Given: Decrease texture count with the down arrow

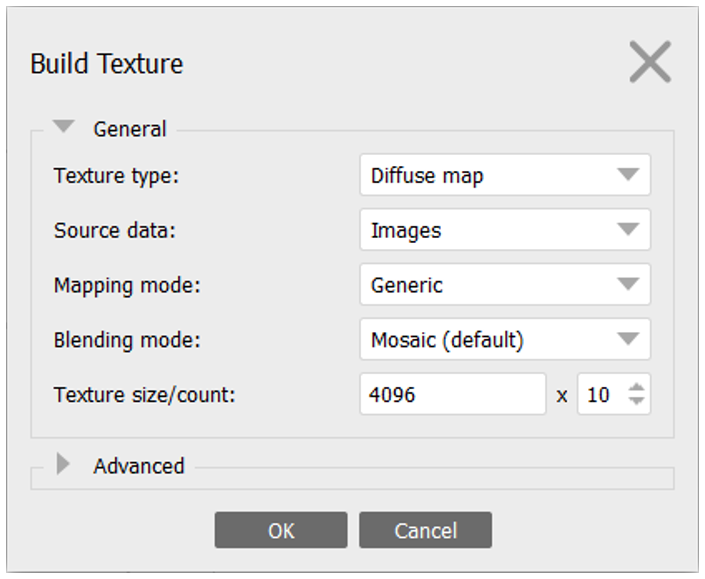Looking at the screenshot, I should coord(636,402).
